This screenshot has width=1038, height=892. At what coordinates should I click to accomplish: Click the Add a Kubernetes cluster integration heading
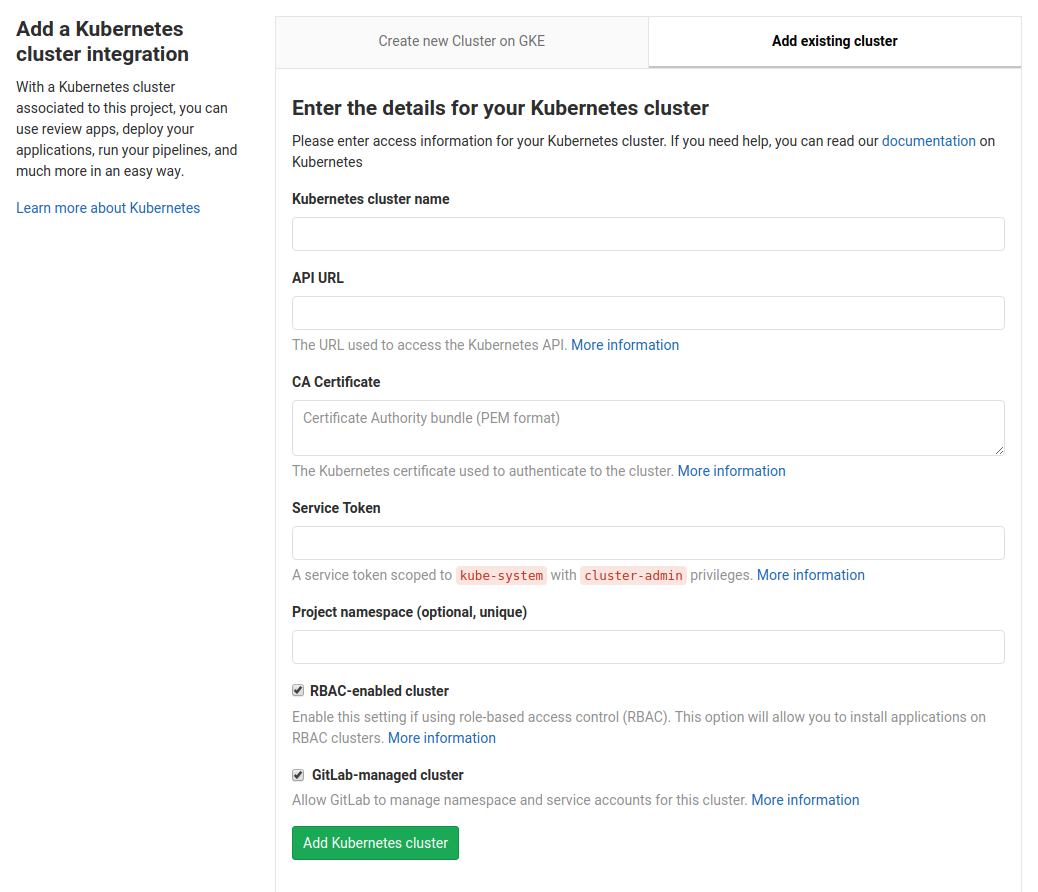click(99, 40)
